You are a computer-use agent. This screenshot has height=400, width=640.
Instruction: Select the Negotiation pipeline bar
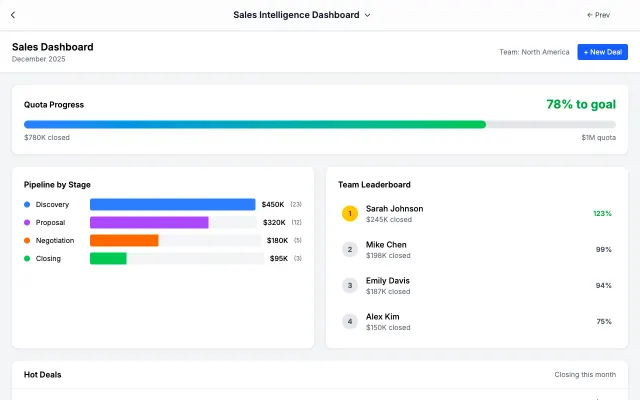(176, 240)
